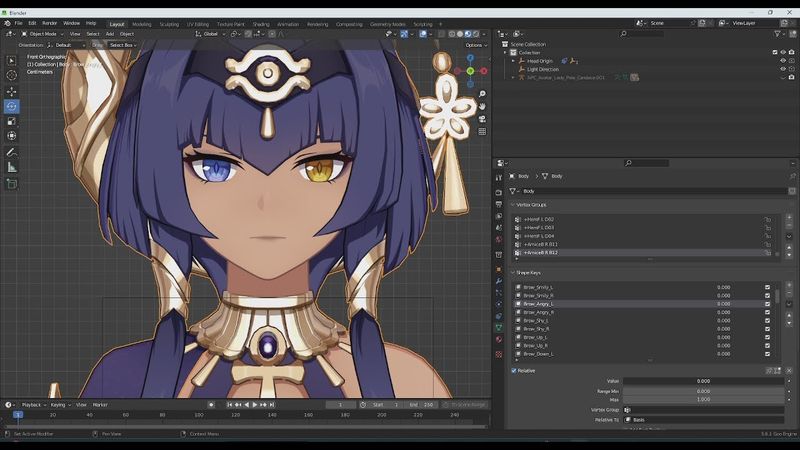
Task: Select the Measure tool
Action: coord(11,167)
